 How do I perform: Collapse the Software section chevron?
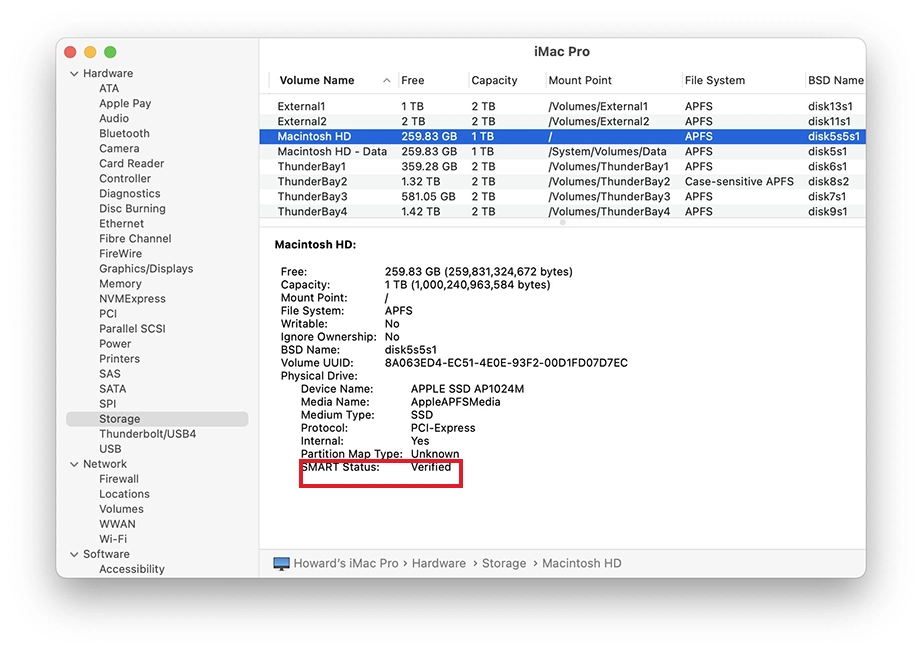tap(74, 554)
